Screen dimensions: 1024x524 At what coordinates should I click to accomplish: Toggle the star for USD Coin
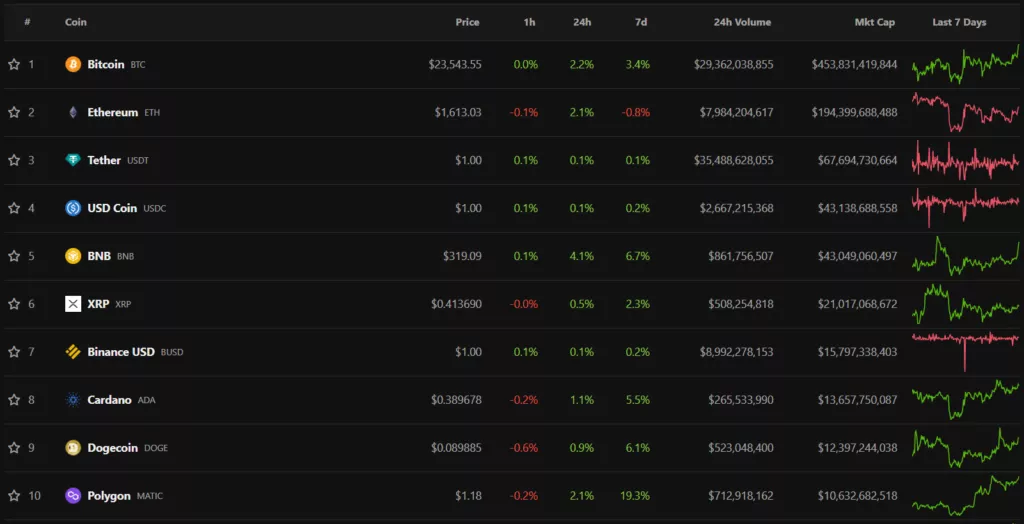point(14,208)
